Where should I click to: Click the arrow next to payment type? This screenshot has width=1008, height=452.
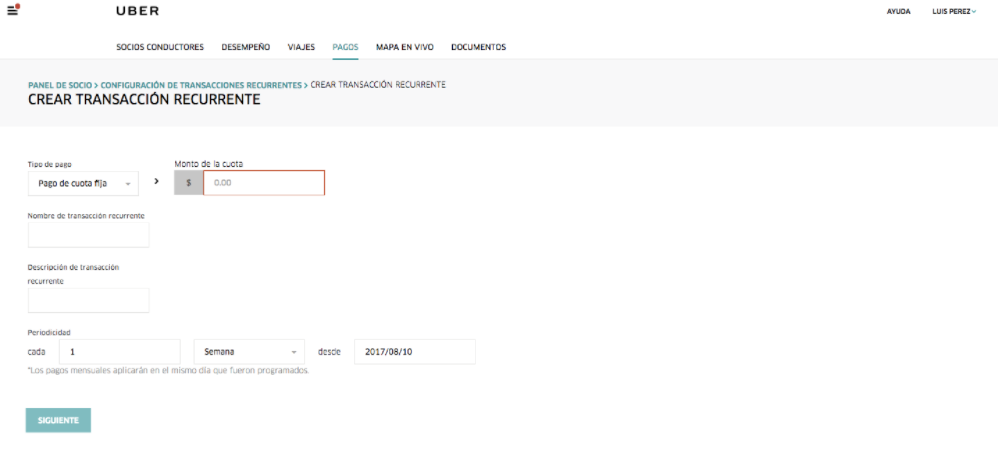point(156,182)
